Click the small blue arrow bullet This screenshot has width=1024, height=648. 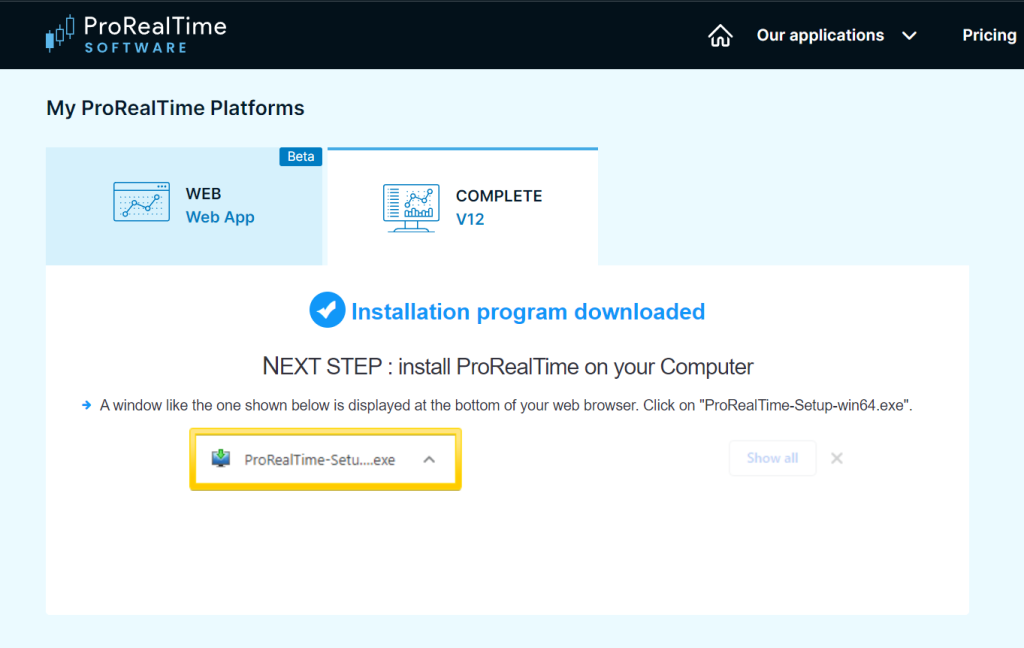point(87,405)
